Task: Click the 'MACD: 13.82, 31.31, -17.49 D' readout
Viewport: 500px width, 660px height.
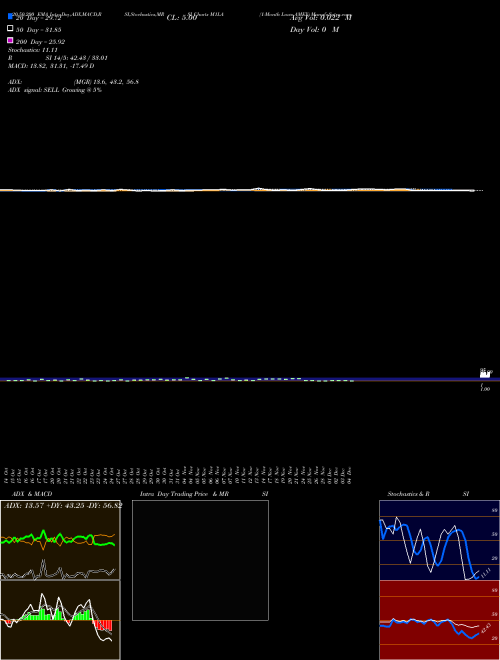Action: point(51,66)
